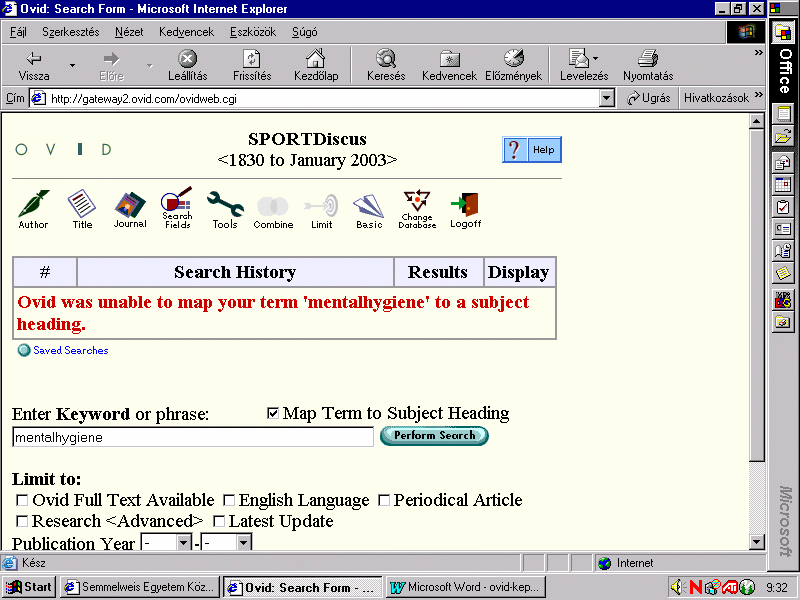The height and width of the screenshot is (600, 800).
Task: Open the Fájl menu
Action: tap(18, 32)
